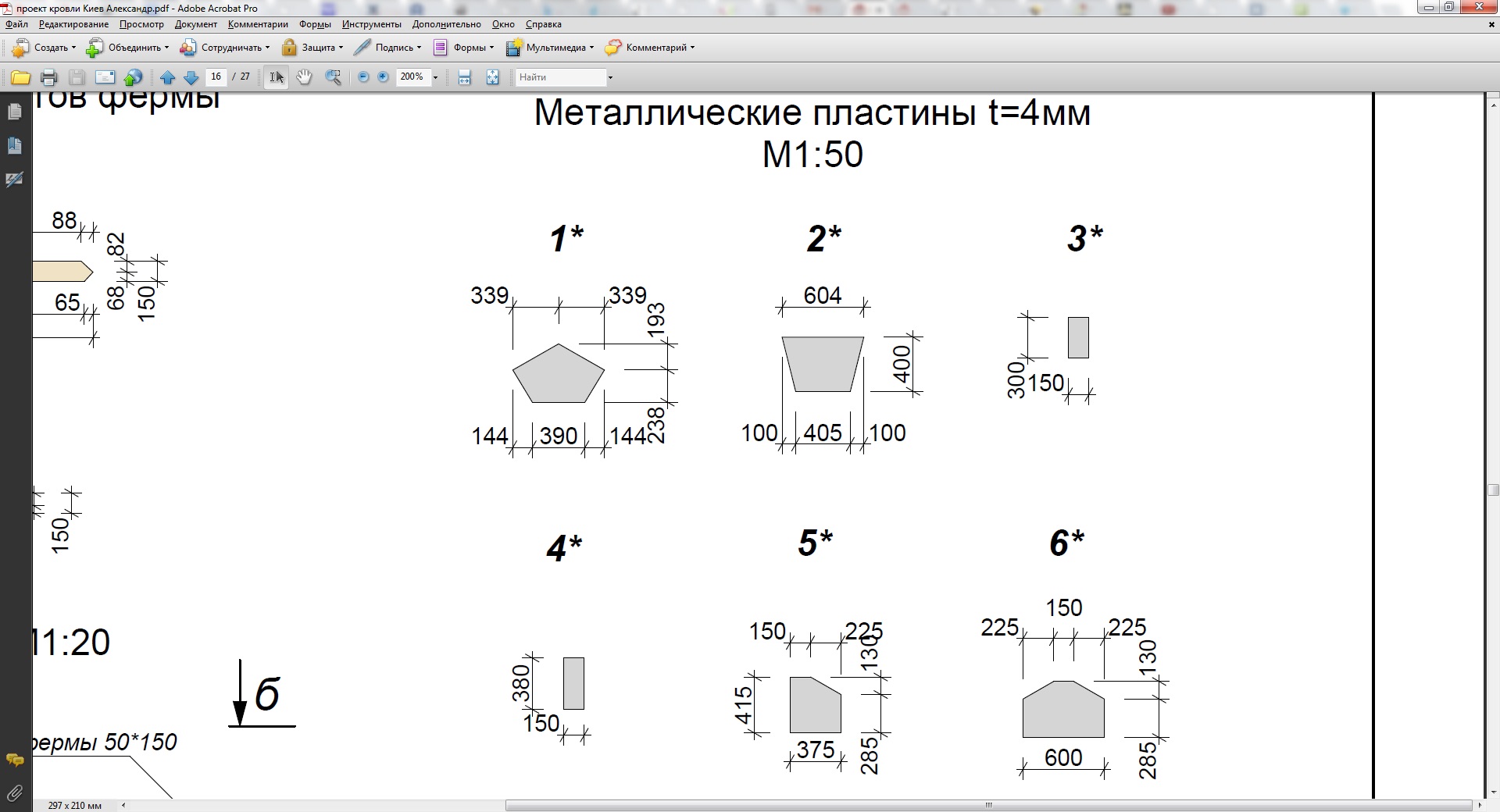Open the Комментарии menu
1500x812 pixels.
point(258,24)
